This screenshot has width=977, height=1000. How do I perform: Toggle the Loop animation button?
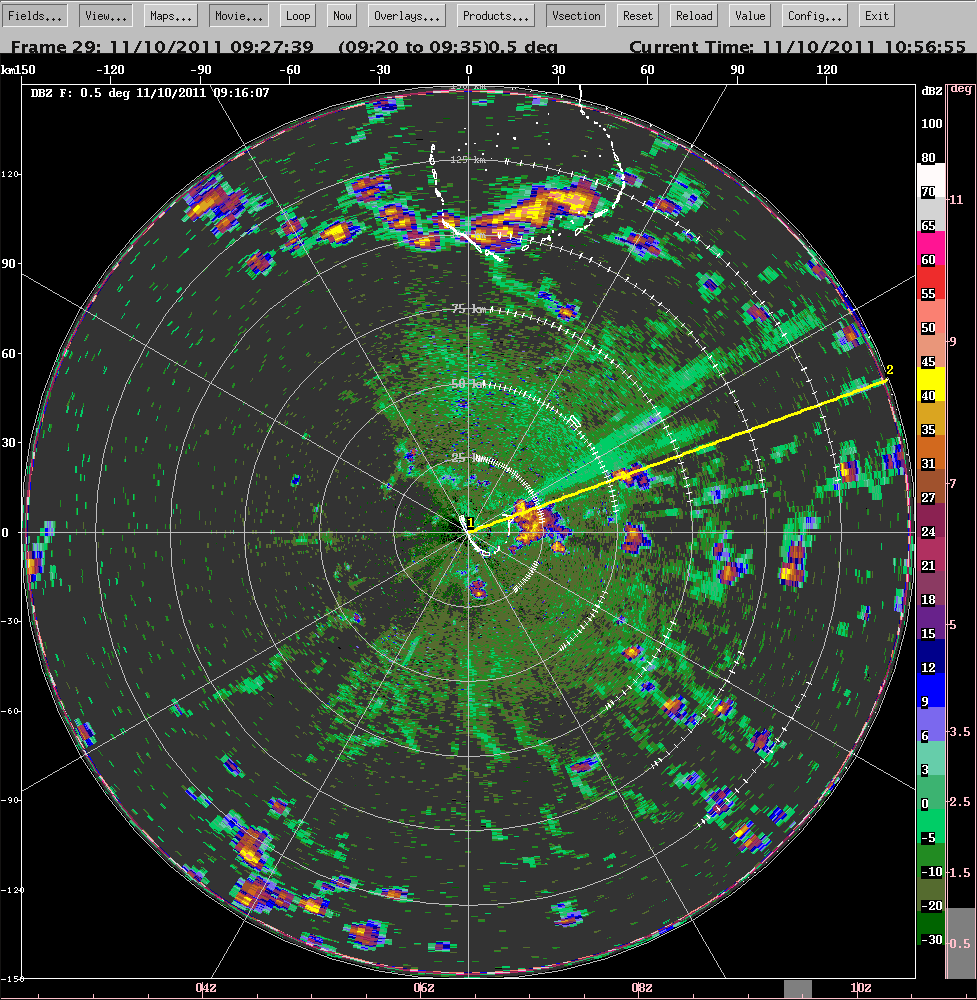[297, 16]
